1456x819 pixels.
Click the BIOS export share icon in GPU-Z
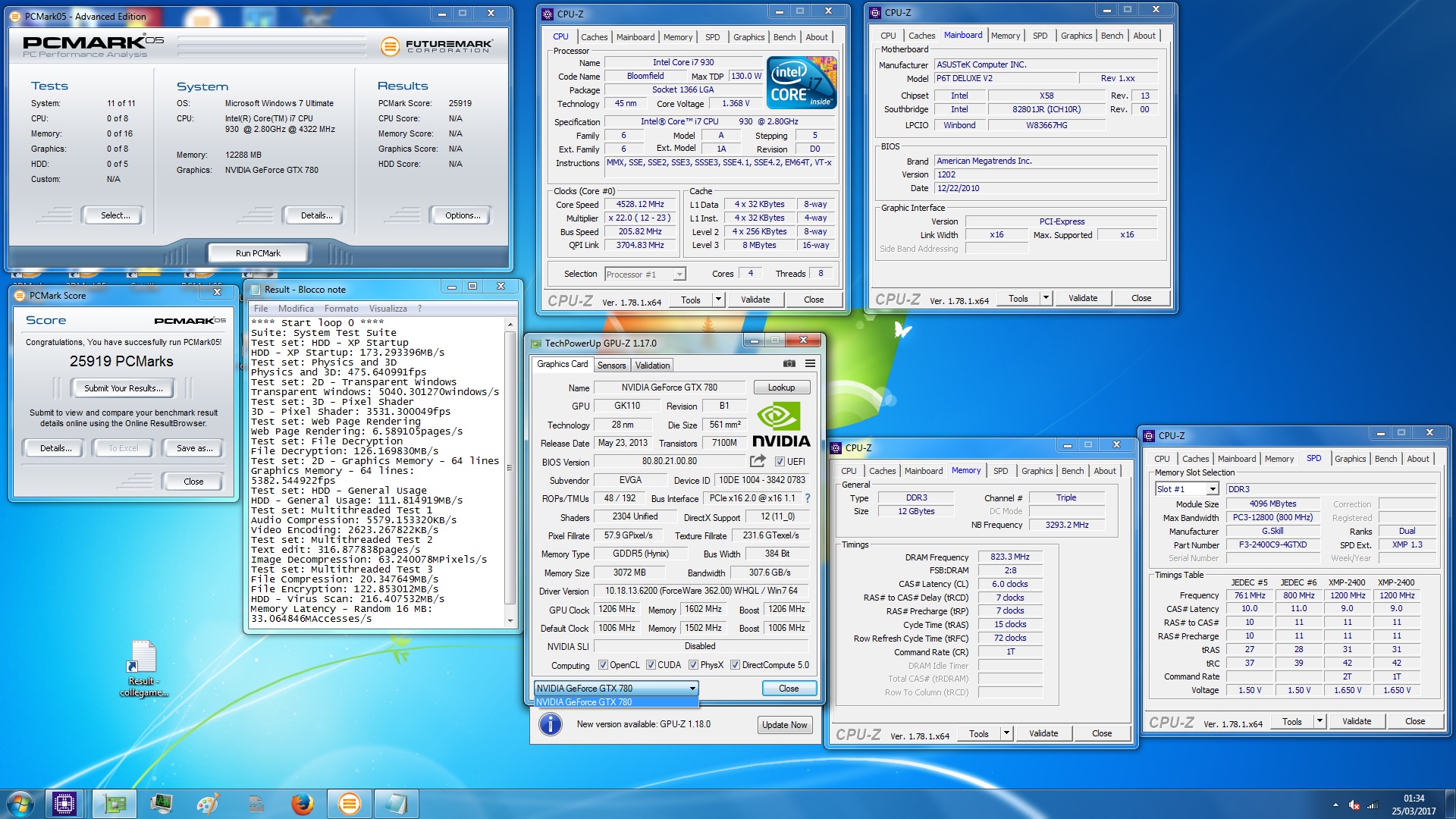point(758,461)
